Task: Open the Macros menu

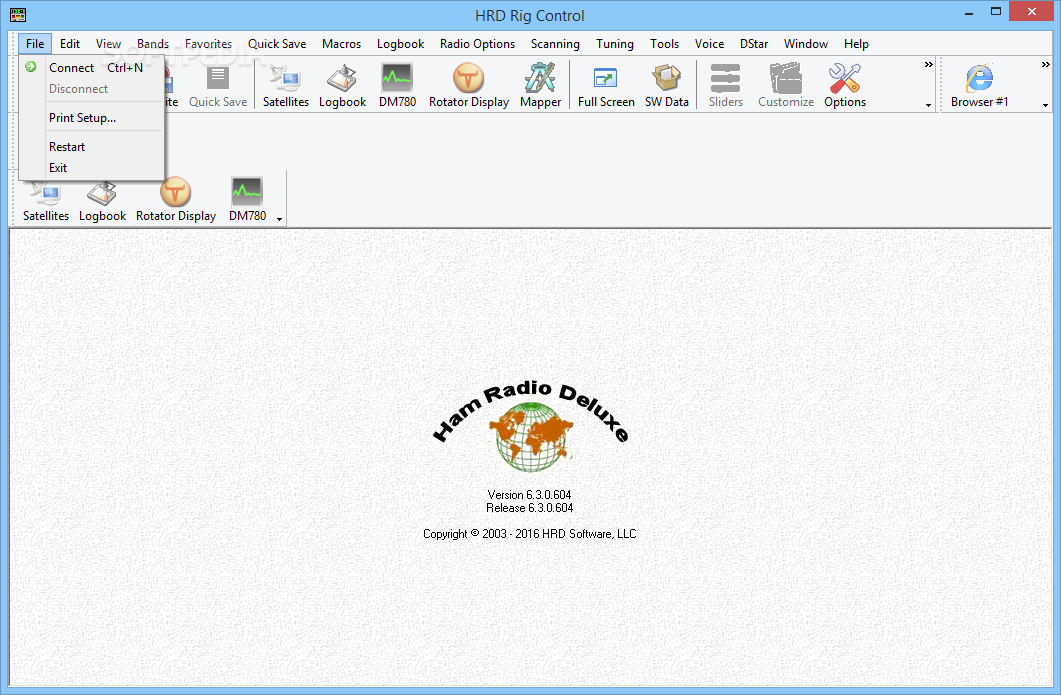Action: click(x=341, y=44)
